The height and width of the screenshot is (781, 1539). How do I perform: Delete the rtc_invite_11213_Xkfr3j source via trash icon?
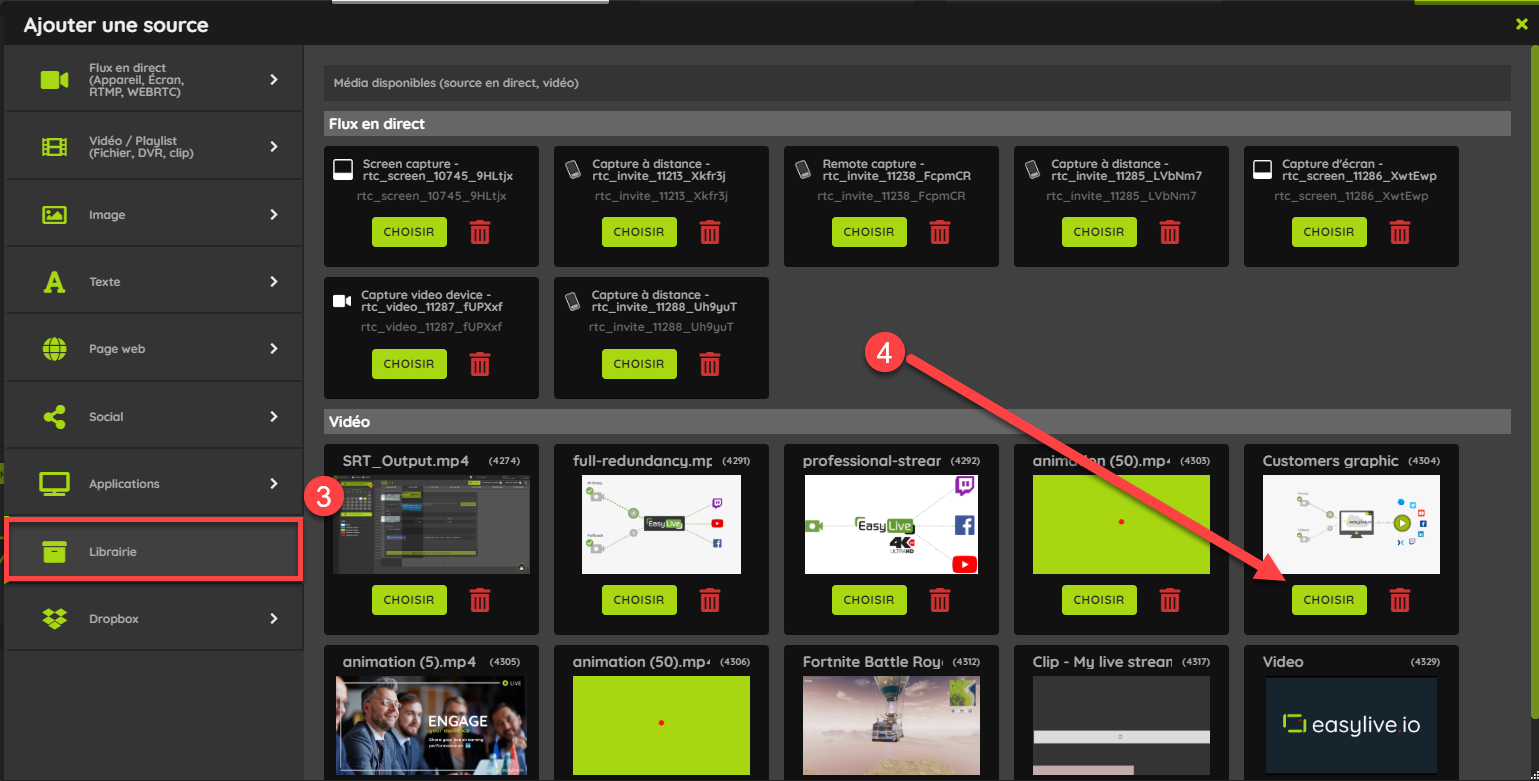(710, 232)
